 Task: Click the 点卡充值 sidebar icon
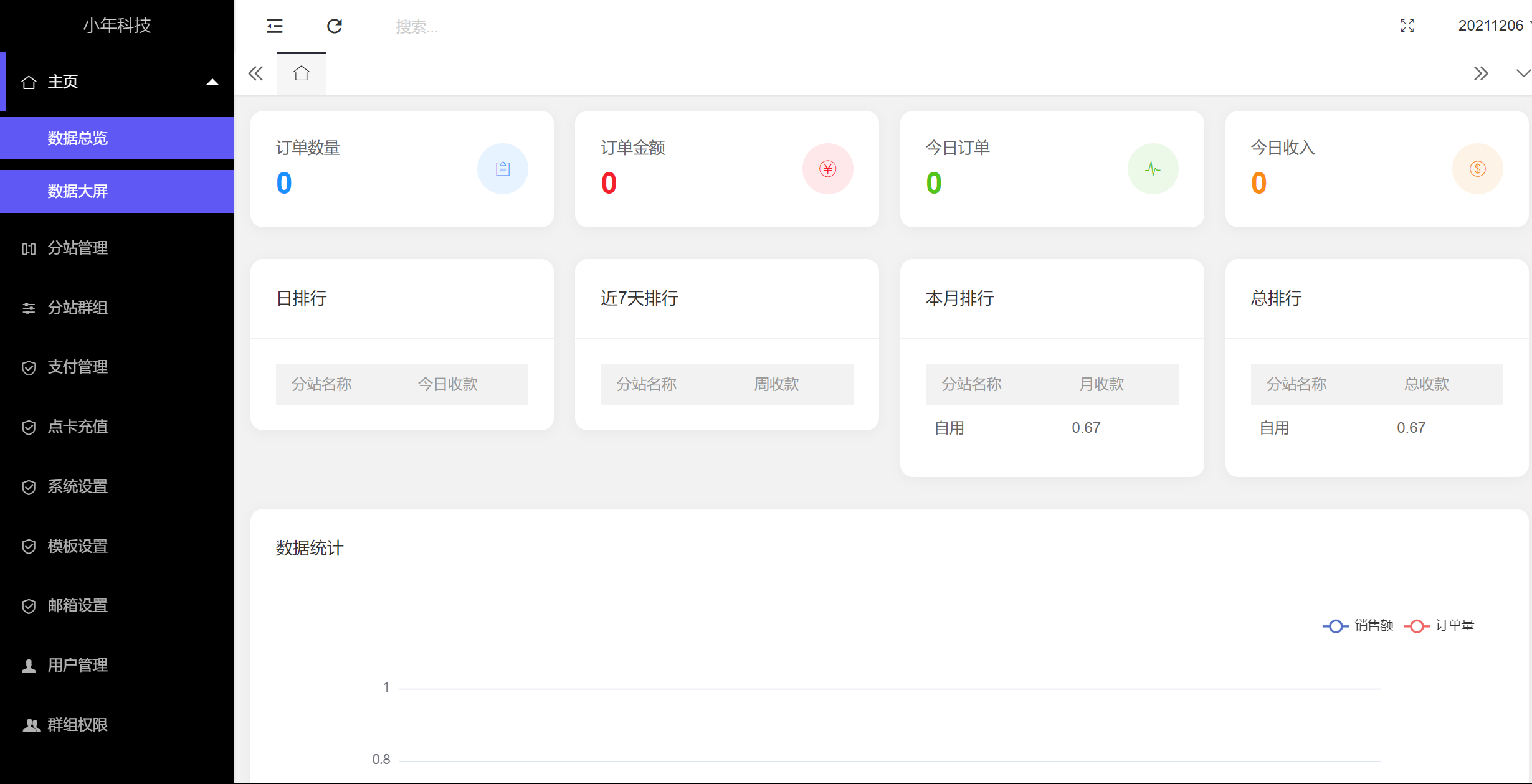click(x=29, y=427)
